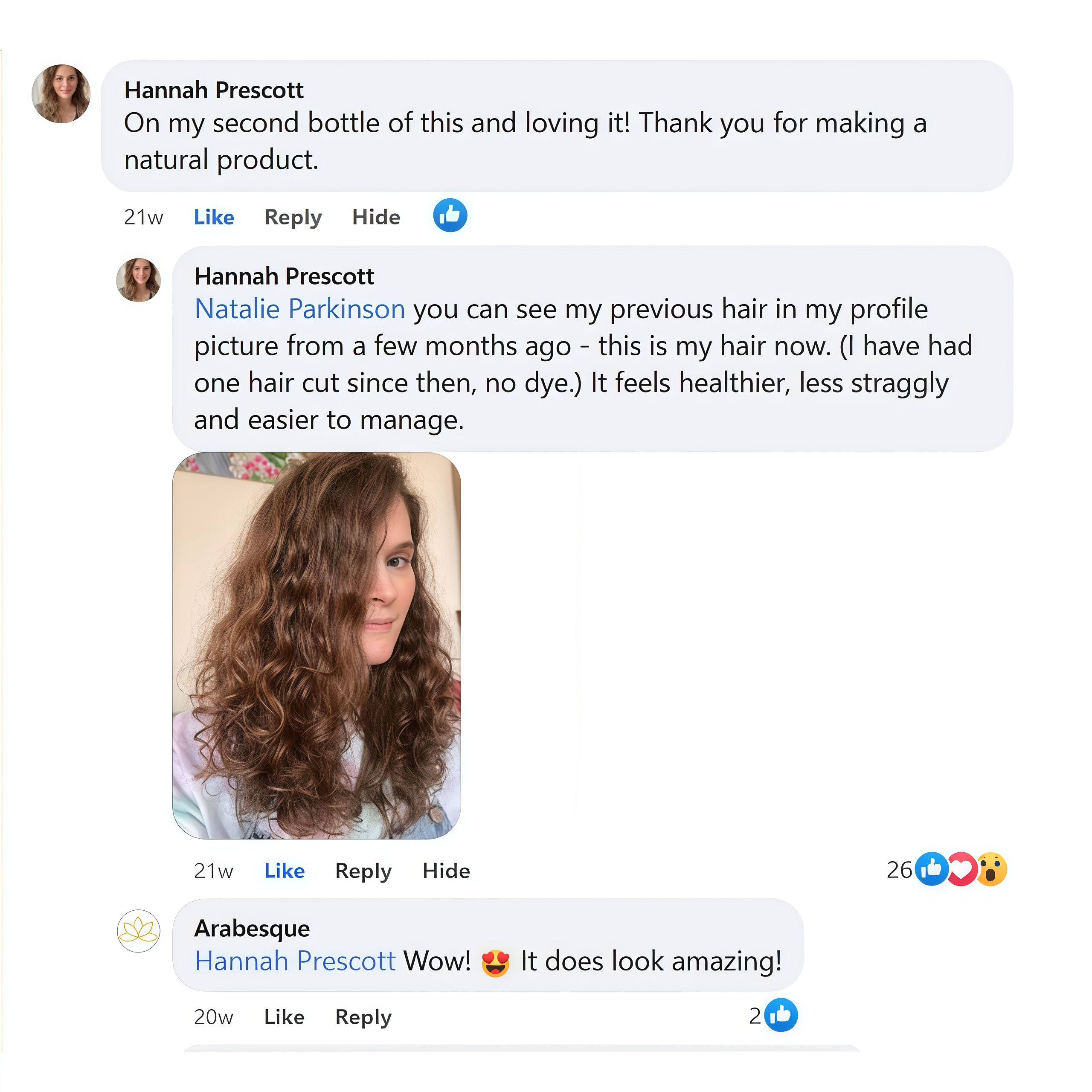Open the curly hair photo attachment
Image resolution: width=1092 pixels, height=1092 pixels.
coord(317,645)
